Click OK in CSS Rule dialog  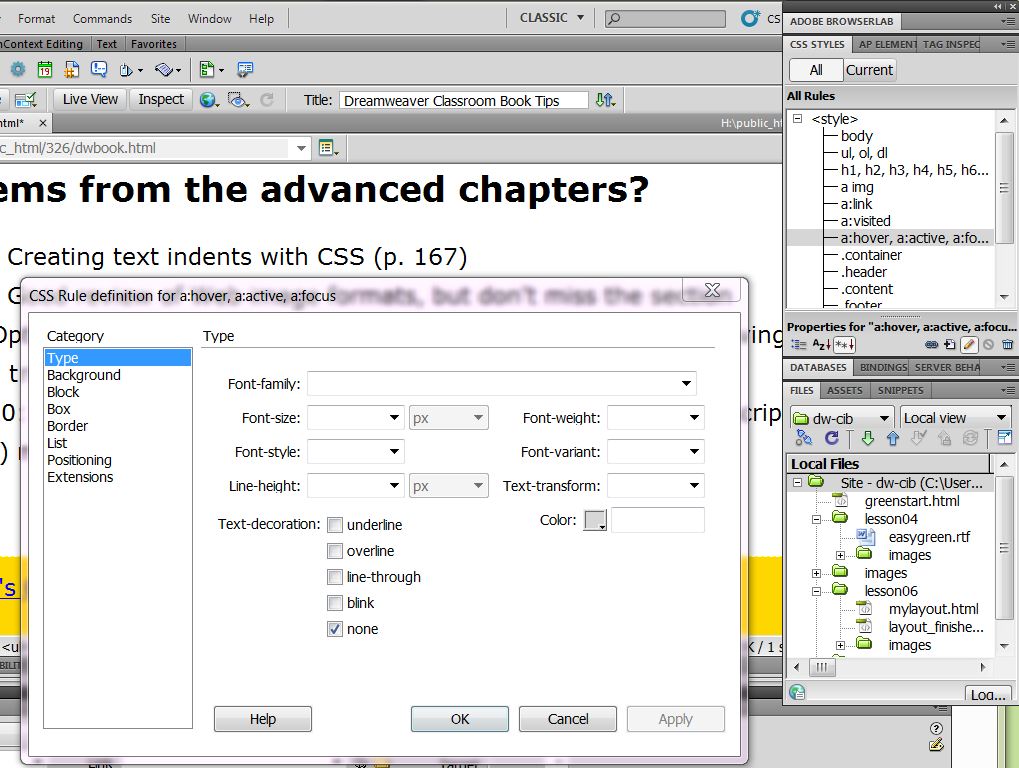[459, 719]
